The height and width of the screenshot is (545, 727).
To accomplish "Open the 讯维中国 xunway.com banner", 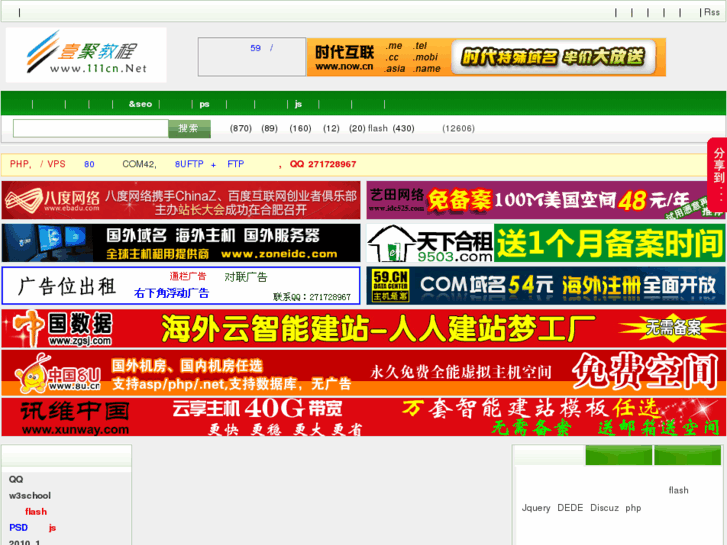I will point(364,417).
